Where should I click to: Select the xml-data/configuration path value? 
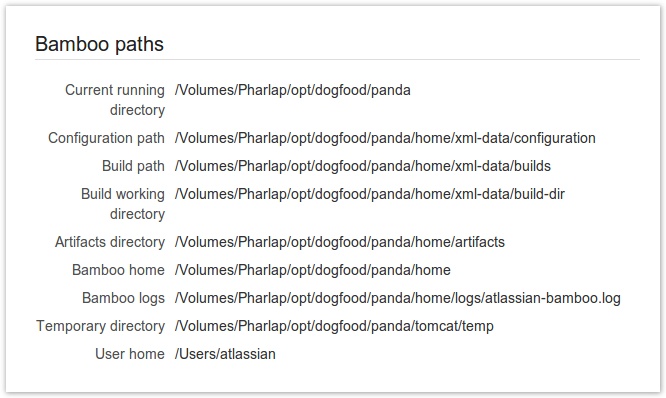(385, 138)
